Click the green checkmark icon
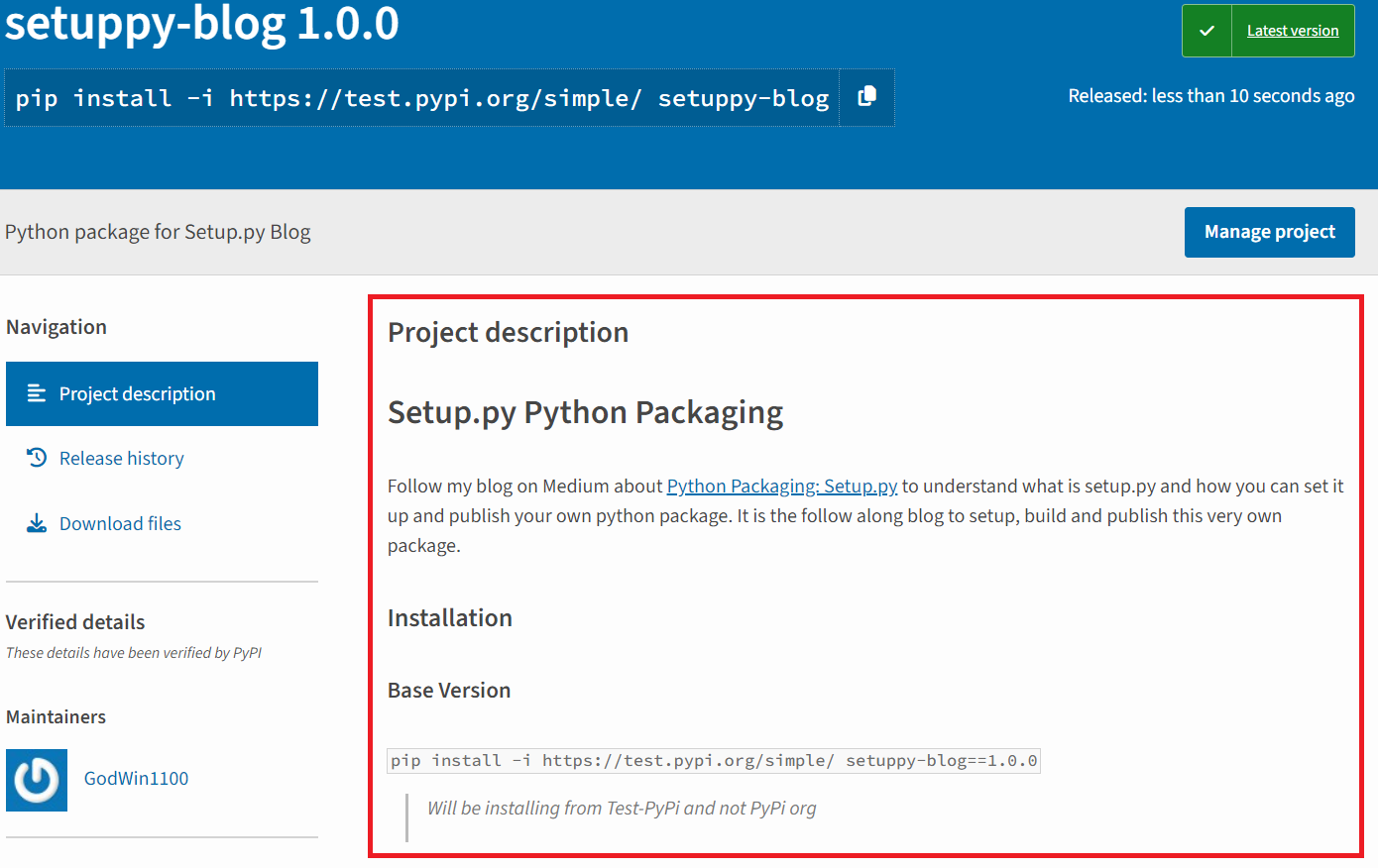The width and height of the screenshot is (1378, 868). click(1206, 31)
